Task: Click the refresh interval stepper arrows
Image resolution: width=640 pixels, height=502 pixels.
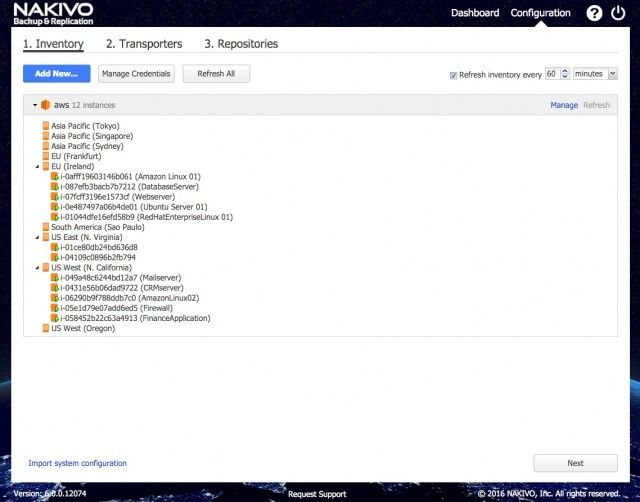Action: [x=565, y=74]
